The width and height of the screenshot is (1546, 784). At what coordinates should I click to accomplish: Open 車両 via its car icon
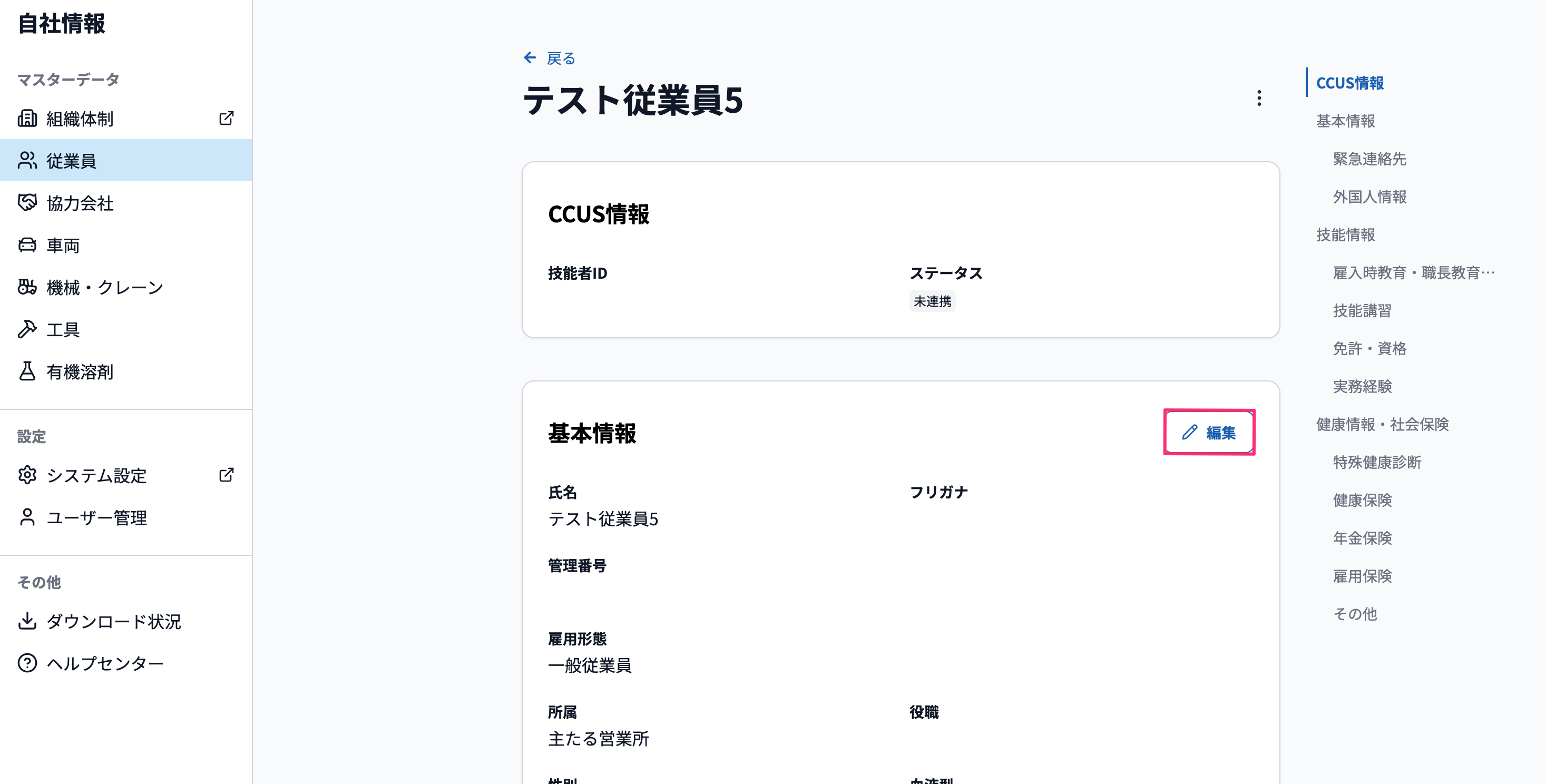[x=27, y=245]
